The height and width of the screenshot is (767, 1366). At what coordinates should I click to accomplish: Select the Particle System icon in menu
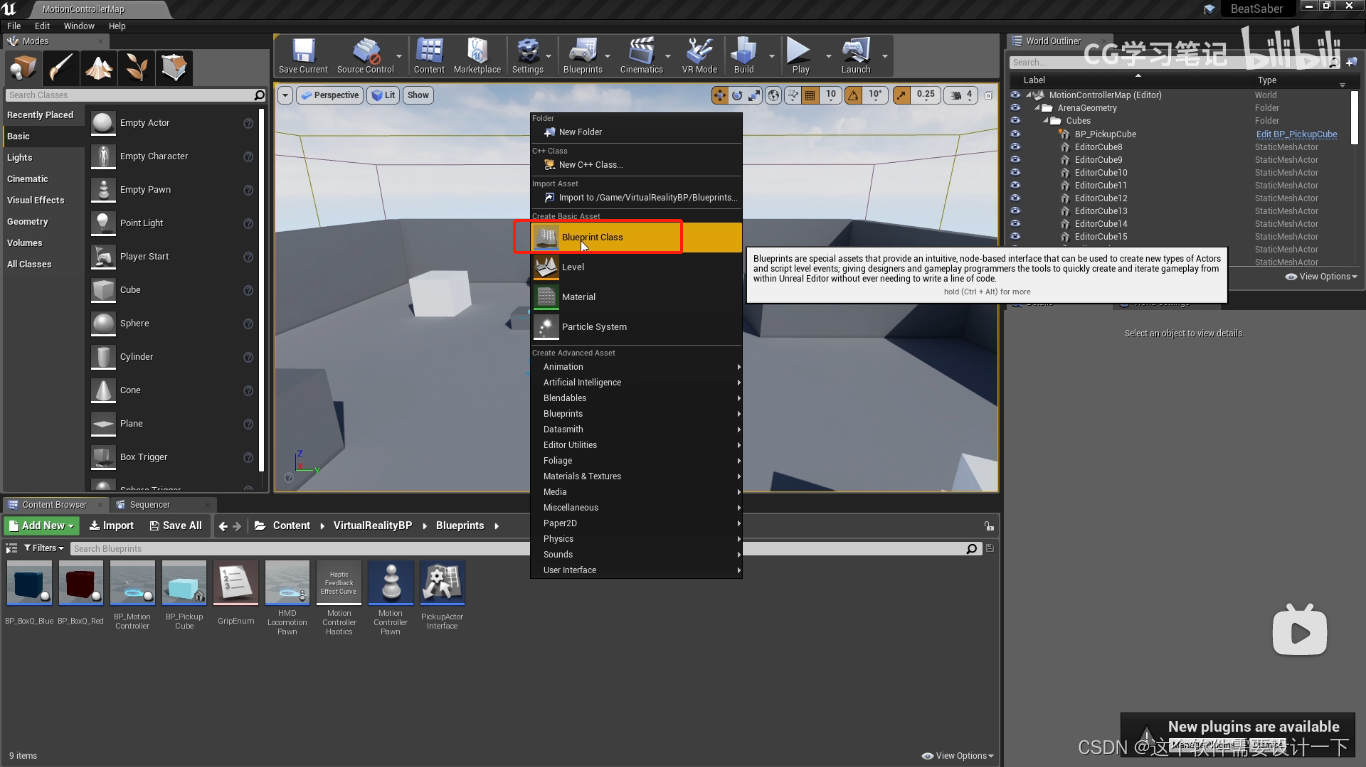coord(546,327)
